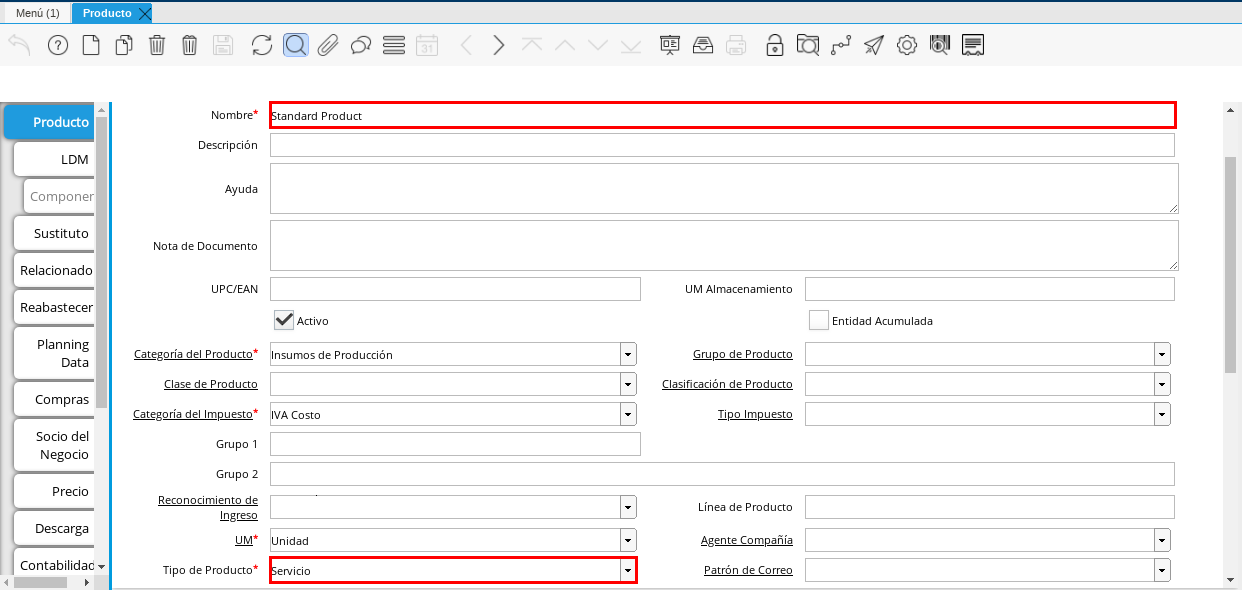Select the Planning Data side tab
The width and height of the screenshot is (1242, 590).
click(54, 353)
